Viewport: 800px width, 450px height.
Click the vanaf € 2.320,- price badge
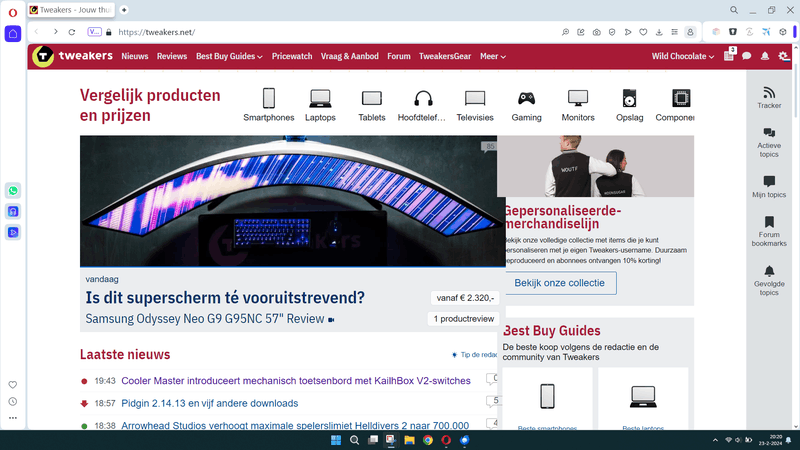[x=465, y=297]
